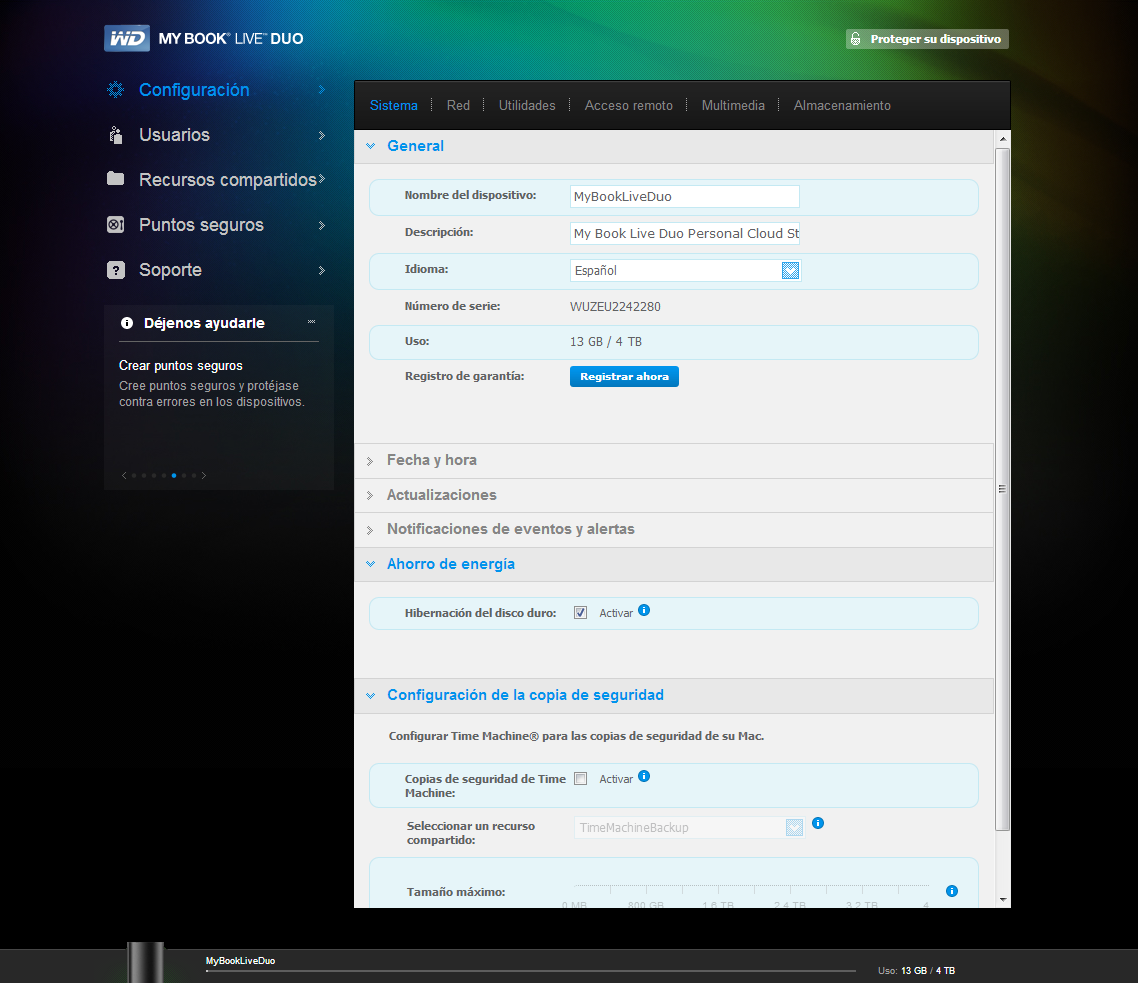Disable Hibernación del disco duro checkbox
Image resolution: width=1138 pixels, height=983 pixels.
(581, 613)
